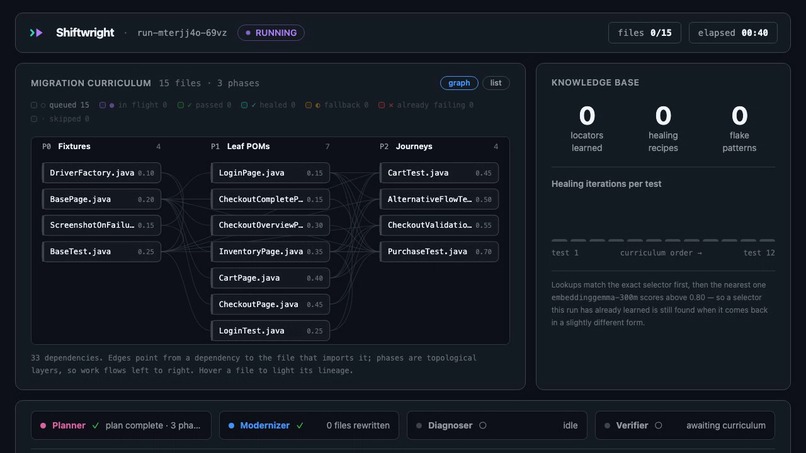Image resolution: width=806 pixels, height=453 pixels.
Task: Open the Planner agent card
Action: [x=121, y=425]
